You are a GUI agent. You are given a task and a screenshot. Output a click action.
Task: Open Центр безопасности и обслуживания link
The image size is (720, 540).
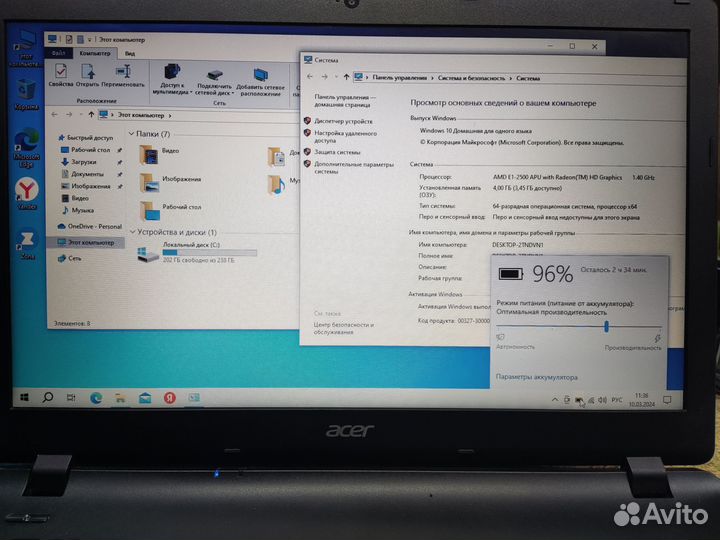(343, 328)
